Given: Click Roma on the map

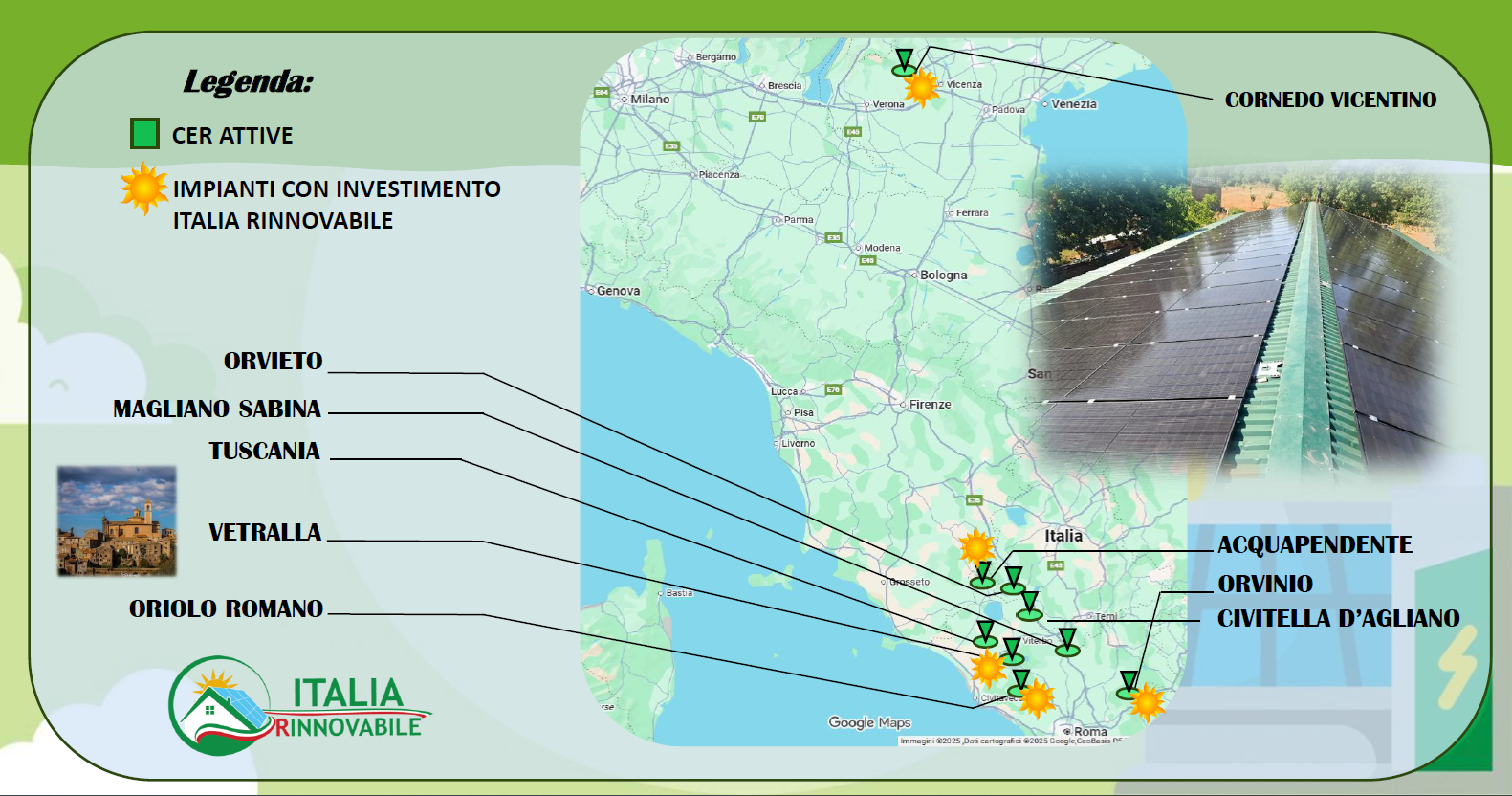Looking at the screenshot, I should 1090,732.
